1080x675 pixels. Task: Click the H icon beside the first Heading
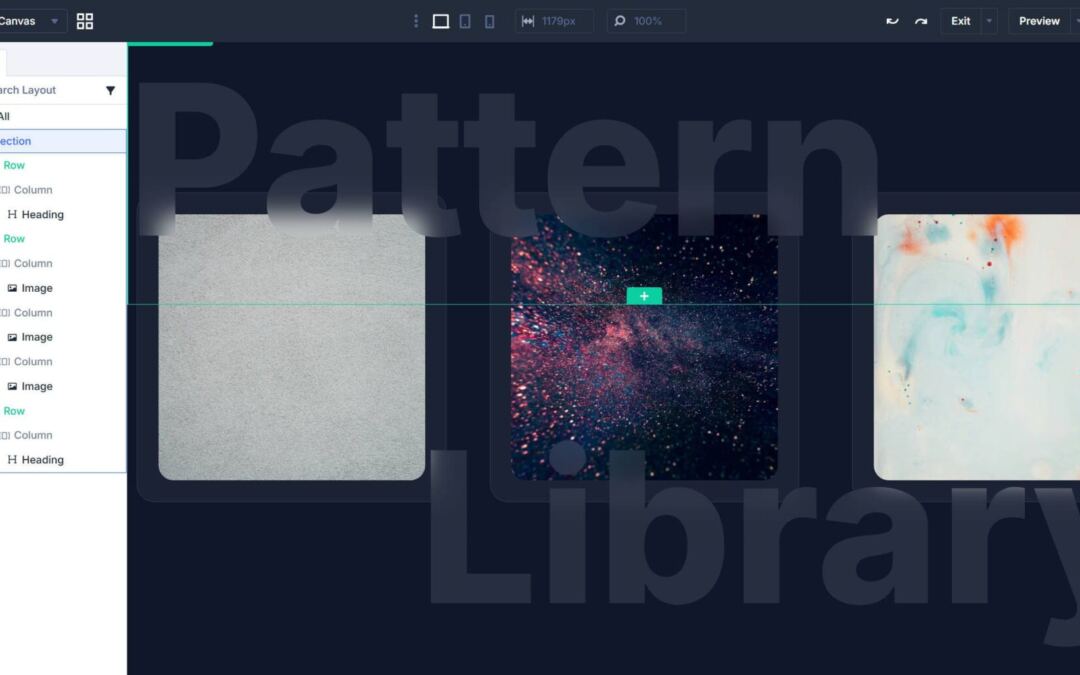pyautogui.click(x=13, y=214)
